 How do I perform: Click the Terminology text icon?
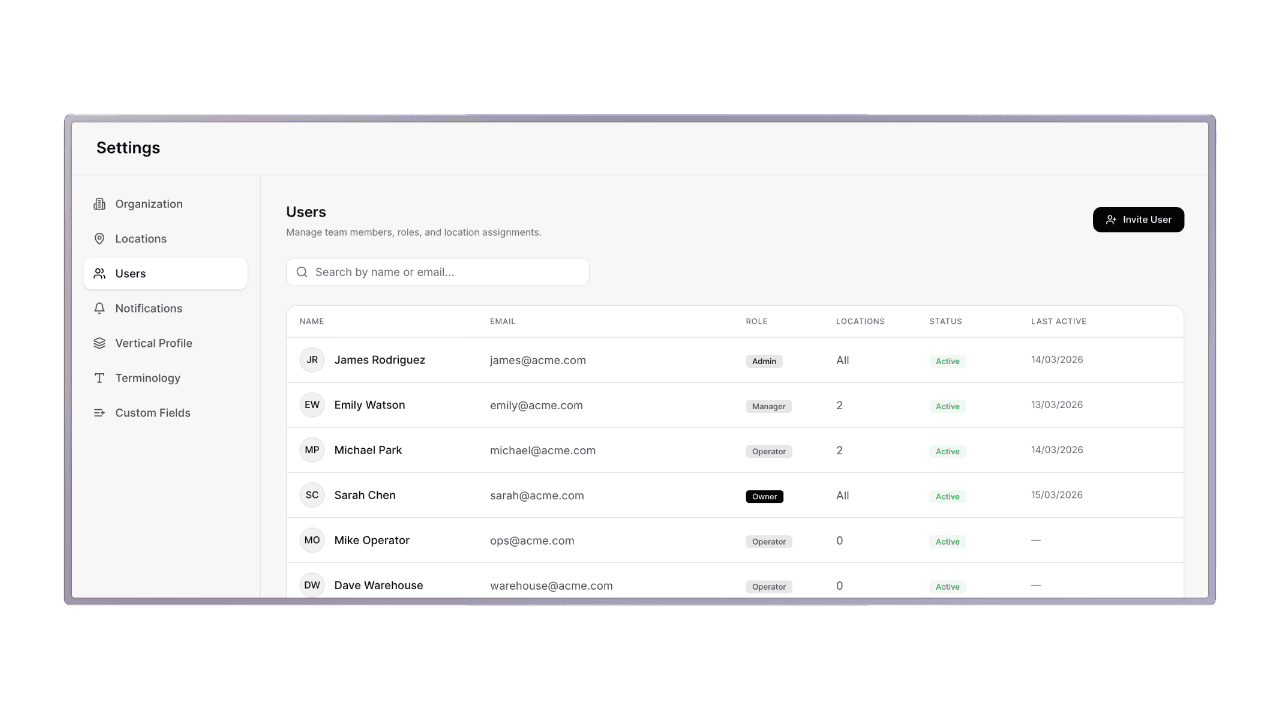click(x=99, y=378)
